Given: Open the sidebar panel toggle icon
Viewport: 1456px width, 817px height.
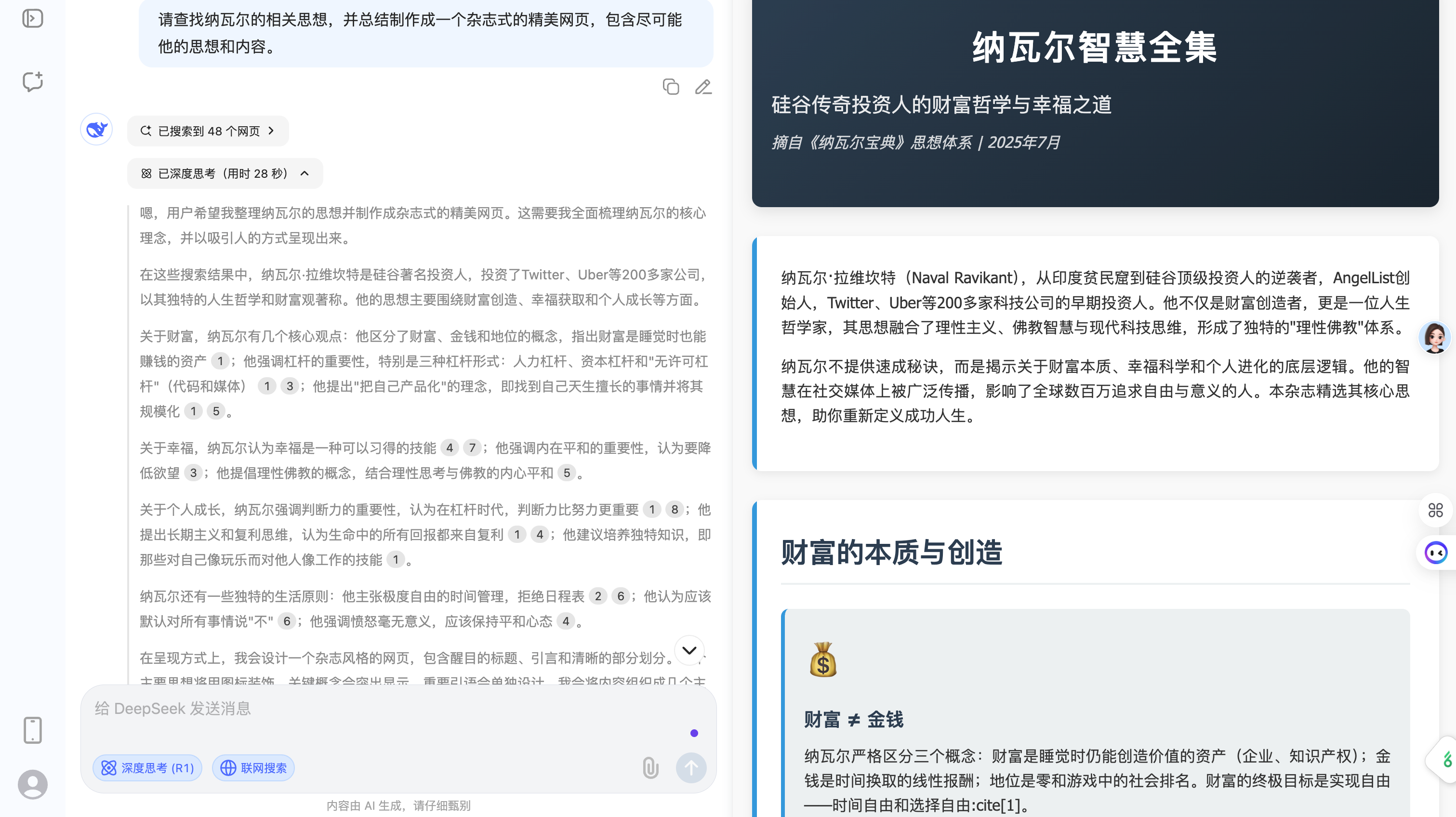Looking at the screenshot, I should click(33, 19).
